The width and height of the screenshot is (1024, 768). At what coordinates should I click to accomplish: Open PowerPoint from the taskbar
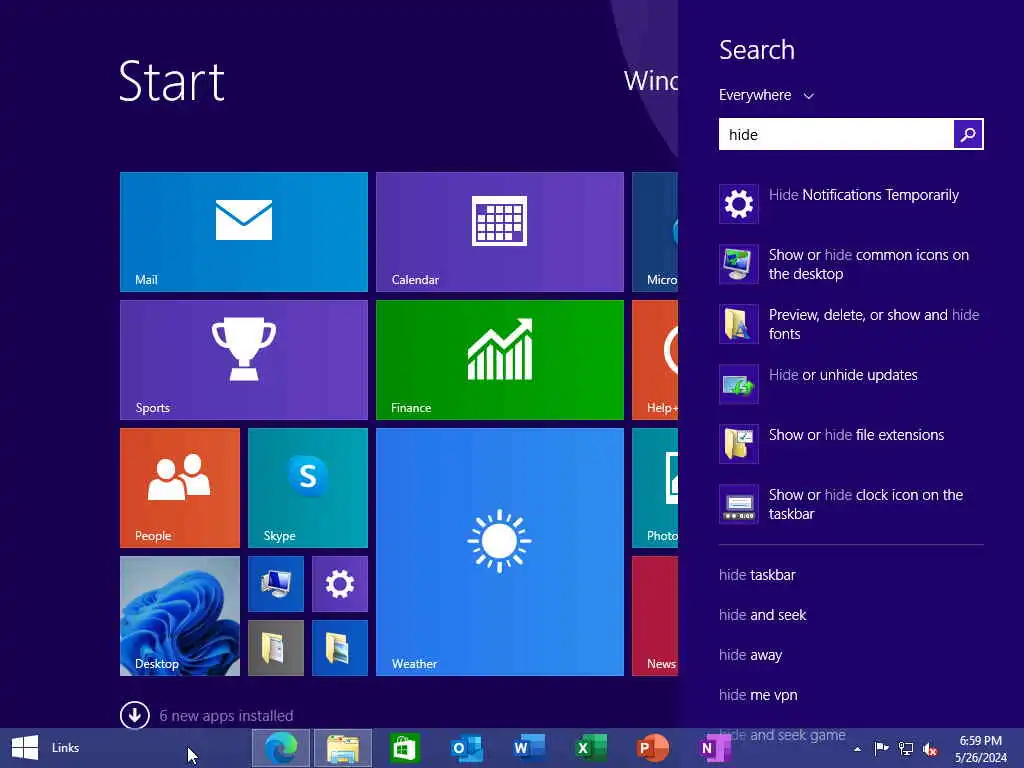click(652, 748)
